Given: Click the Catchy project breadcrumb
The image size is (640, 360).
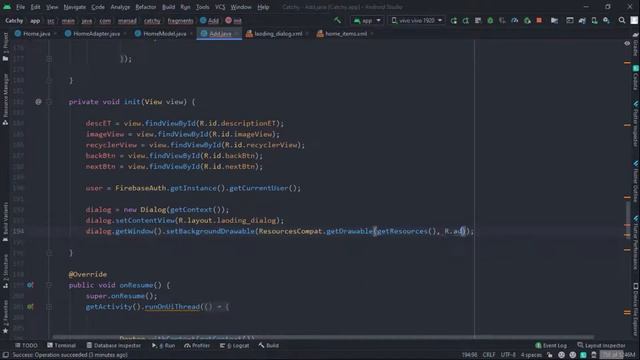Looking at the screenshot, I should coord(14,20).
